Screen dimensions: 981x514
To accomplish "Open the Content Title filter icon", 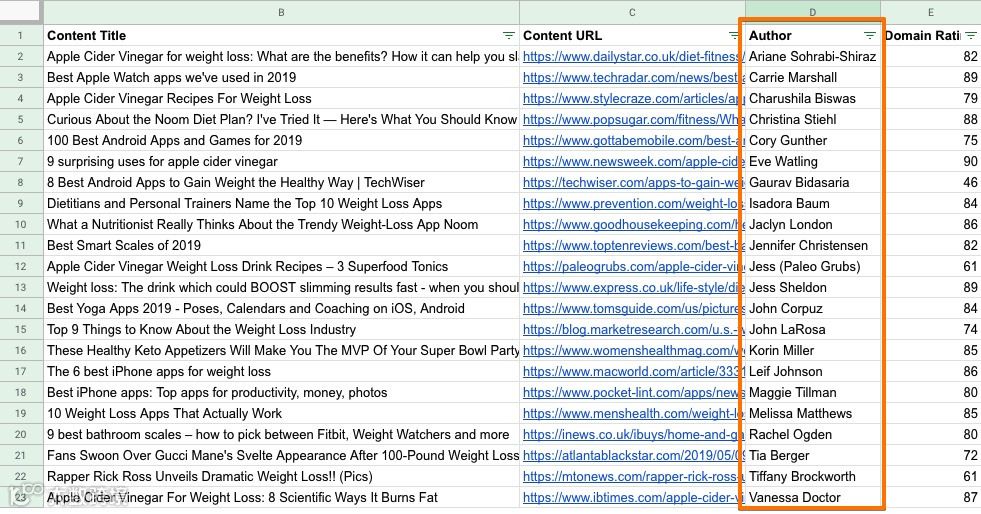I will (x=509, y=36).
